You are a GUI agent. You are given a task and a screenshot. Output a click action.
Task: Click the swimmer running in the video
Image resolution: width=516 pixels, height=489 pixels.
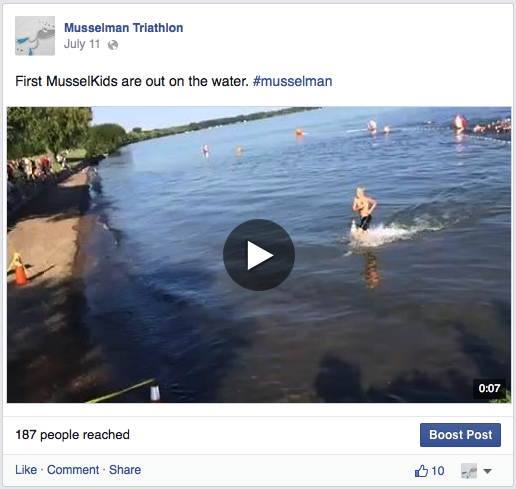(x=364, y=209)
